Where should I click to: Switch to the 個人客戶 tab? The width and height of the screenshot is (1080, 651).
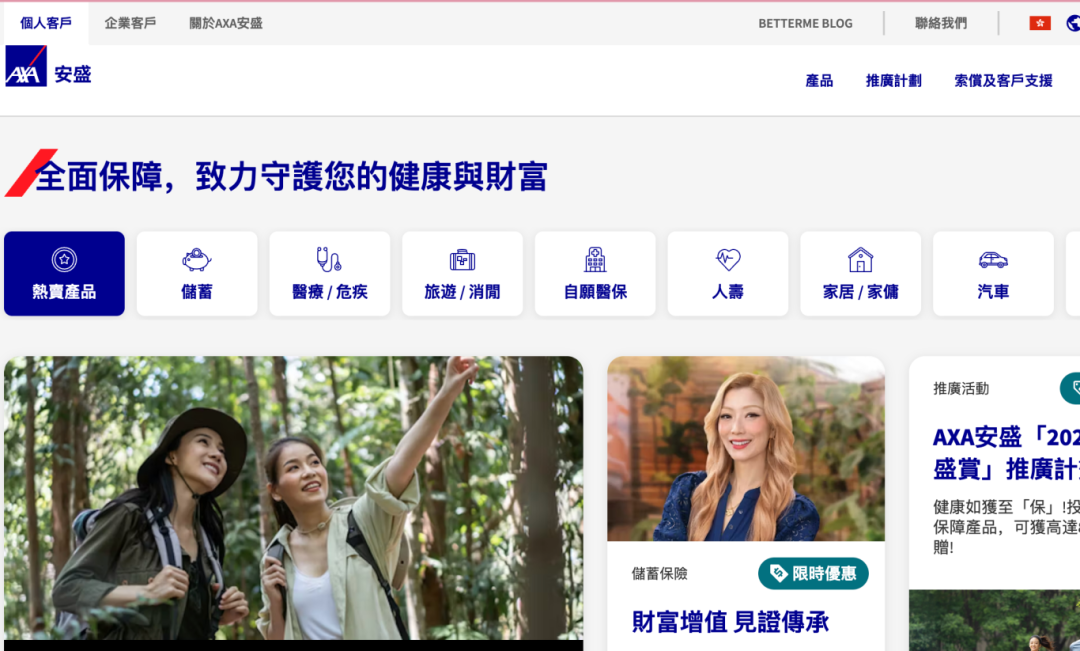pos(46,23)
